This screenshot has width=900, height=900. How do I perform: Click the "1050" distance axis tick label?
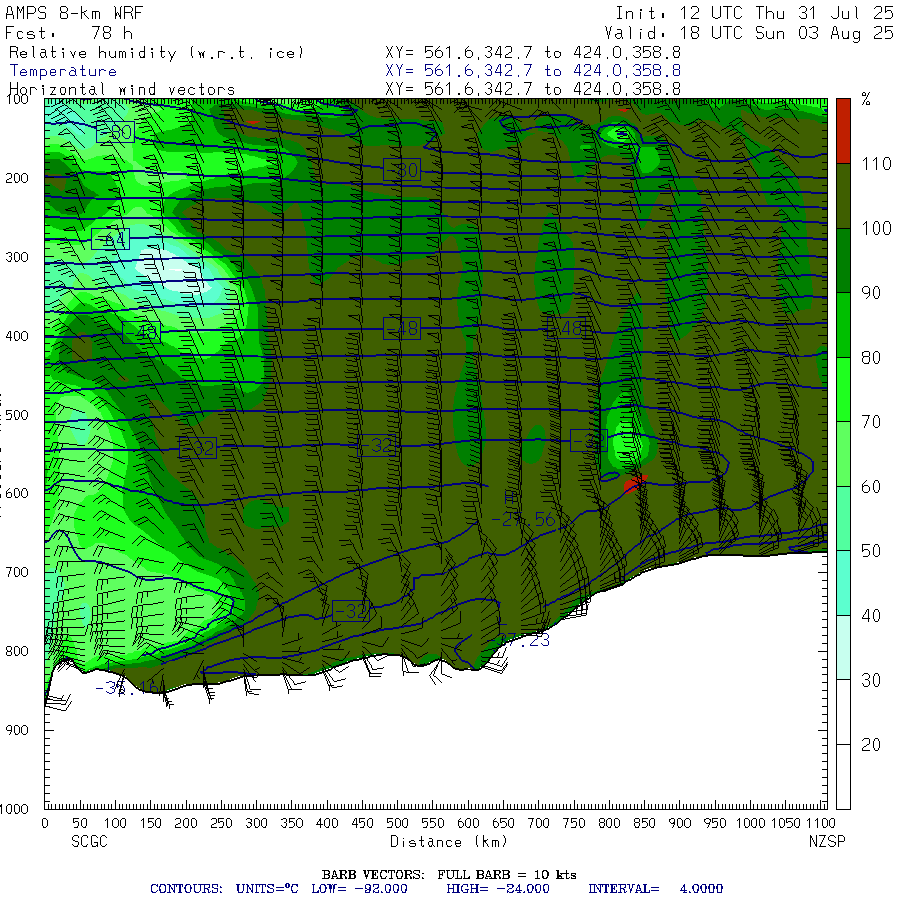tap(785, 823)
